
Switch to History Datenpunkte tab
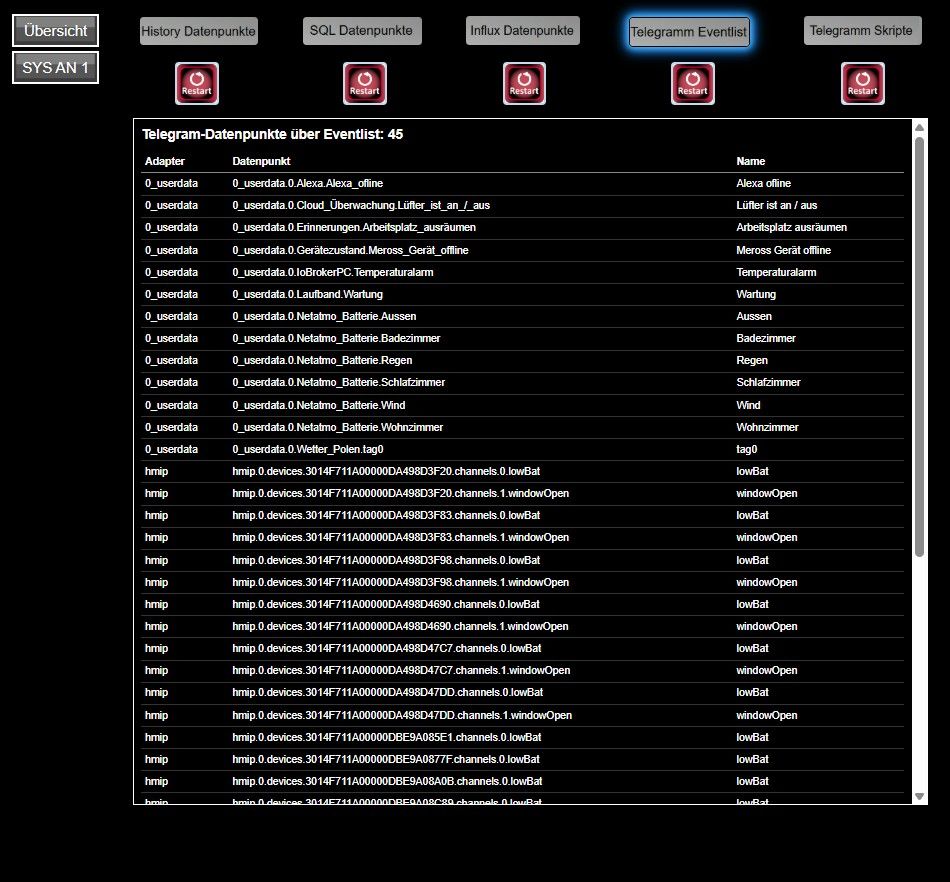pos(199,31)
